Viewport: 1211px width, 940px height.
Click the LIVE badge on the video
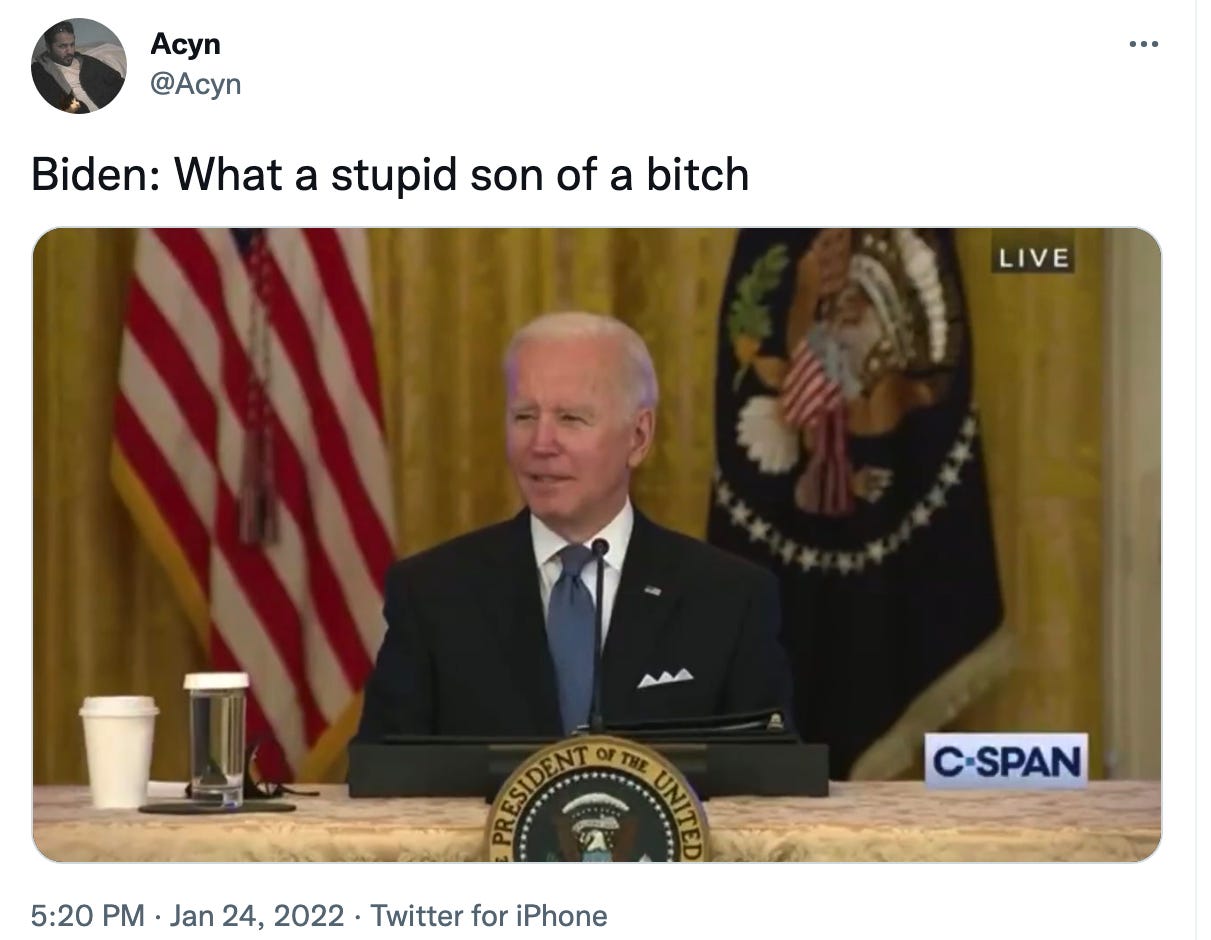pyautogui.click(x=1034, y=257)
